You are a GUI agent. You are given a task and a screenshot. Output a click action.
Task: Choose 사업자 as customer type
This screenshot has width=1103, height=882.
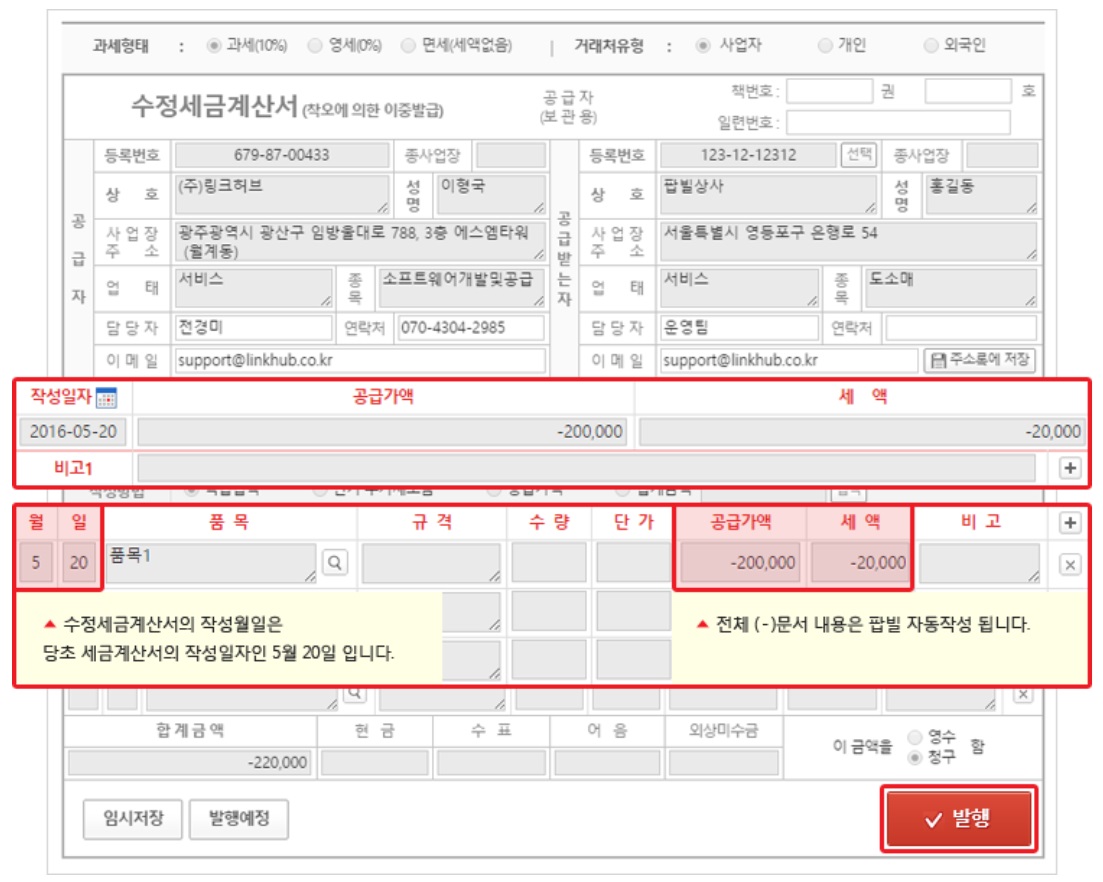(x=702, y=46)
